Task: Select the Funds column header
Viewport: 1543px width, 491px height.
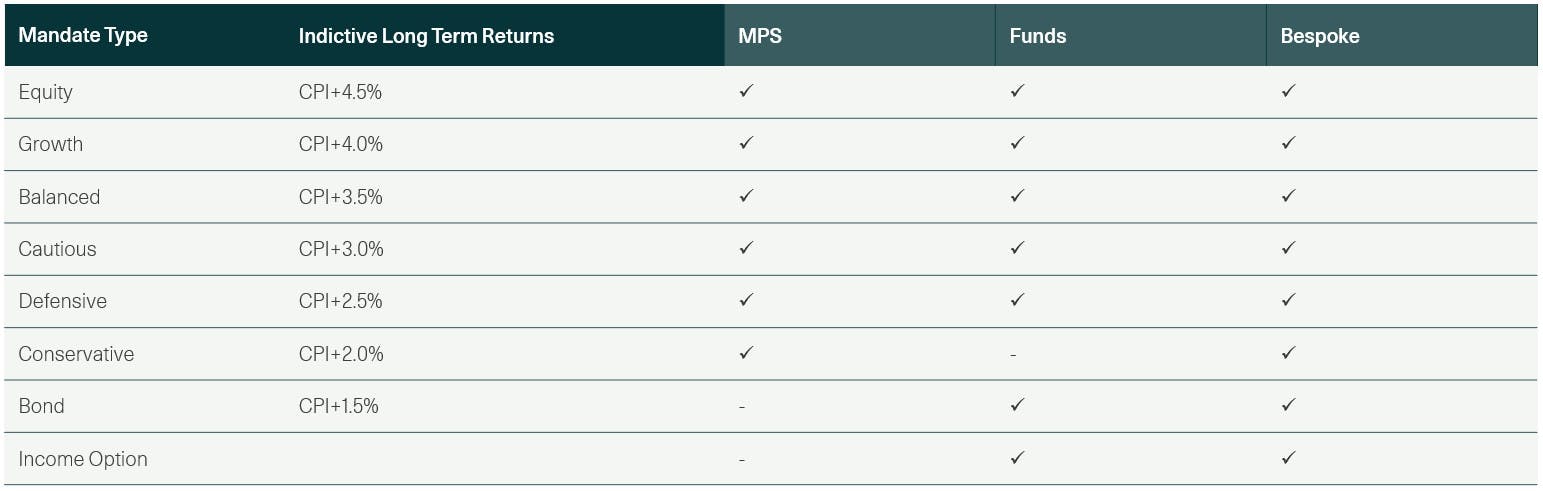Action: click(1037, 36)
